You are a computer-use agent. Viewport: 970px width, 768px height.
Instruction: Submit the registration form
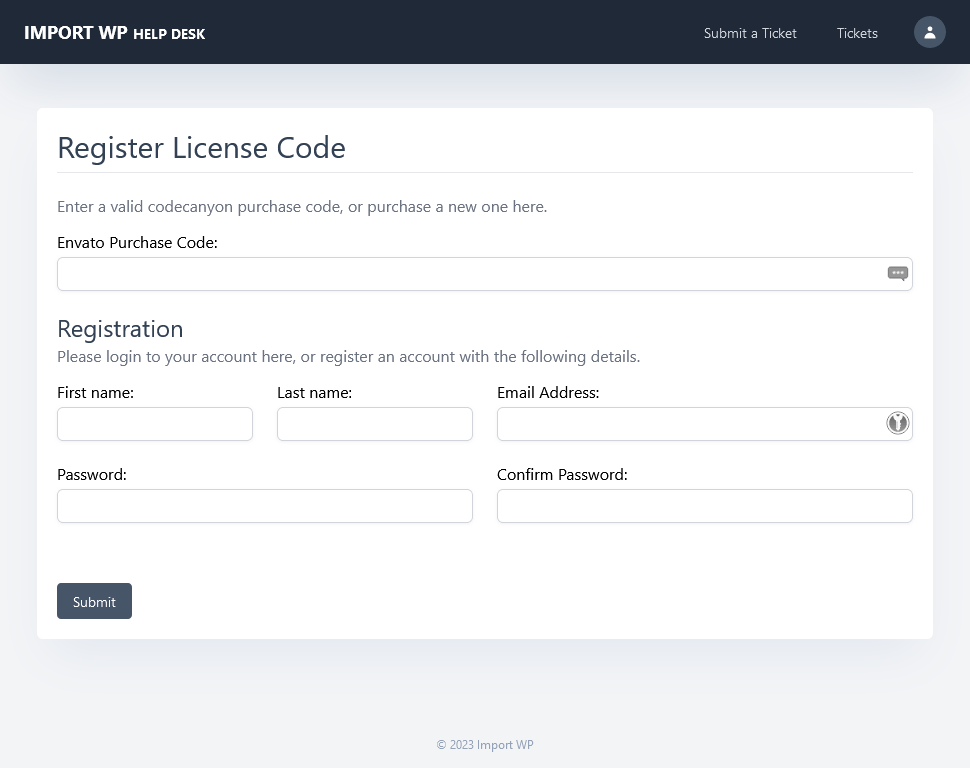[x=94, y=601]
